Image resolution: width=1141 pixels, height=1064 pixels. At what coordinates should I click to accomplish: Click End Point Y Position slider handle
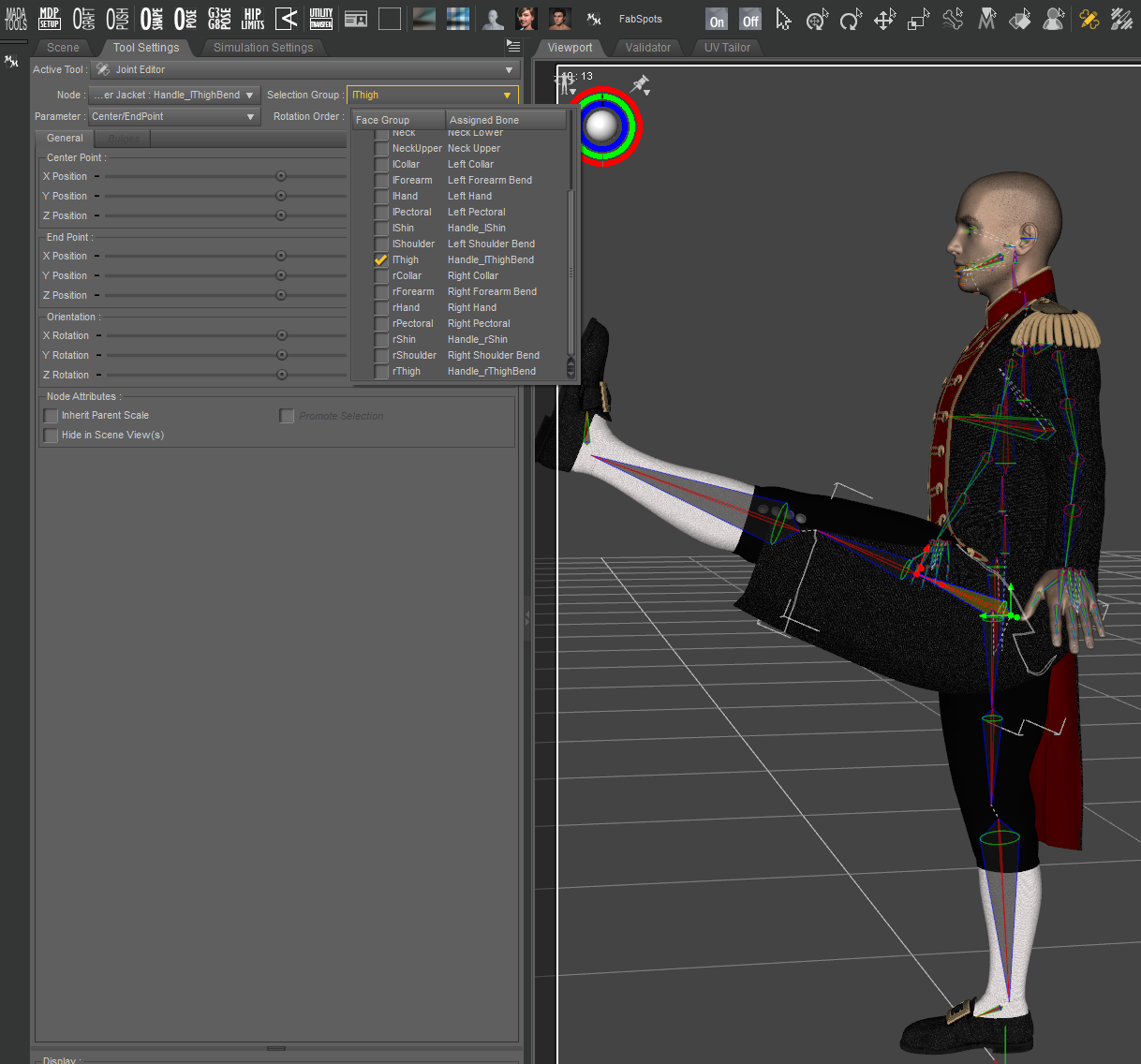[x=280, y=275]
